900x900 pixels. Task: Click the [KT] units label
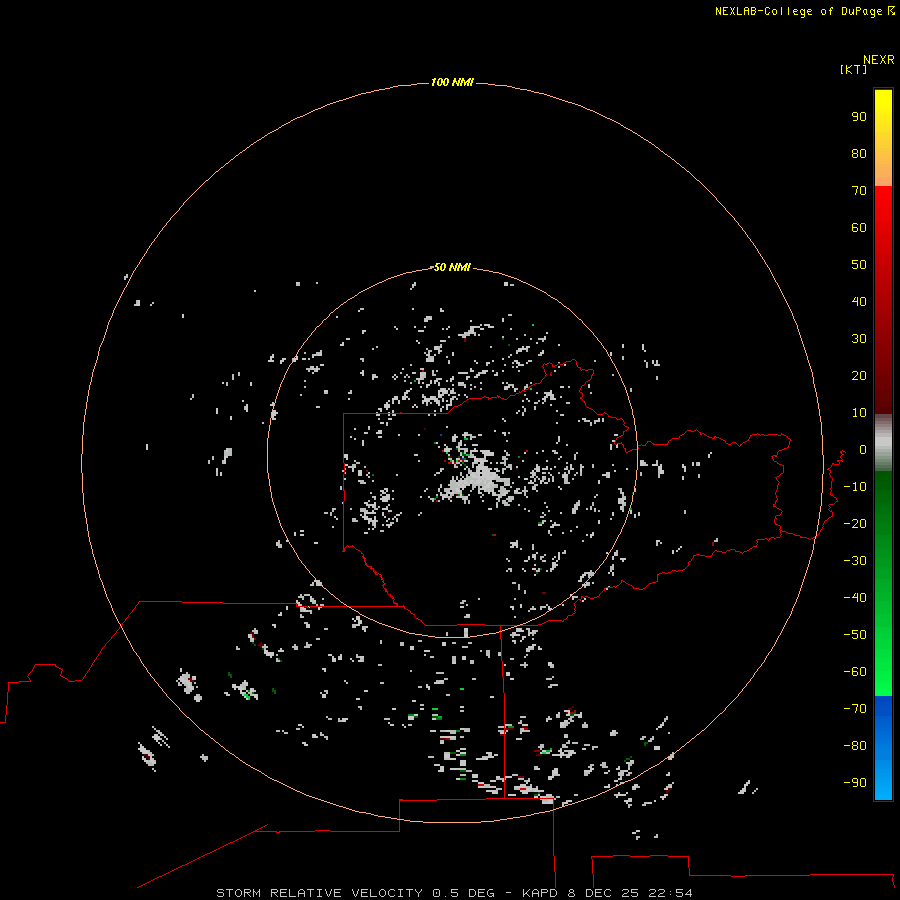point(853,69)
